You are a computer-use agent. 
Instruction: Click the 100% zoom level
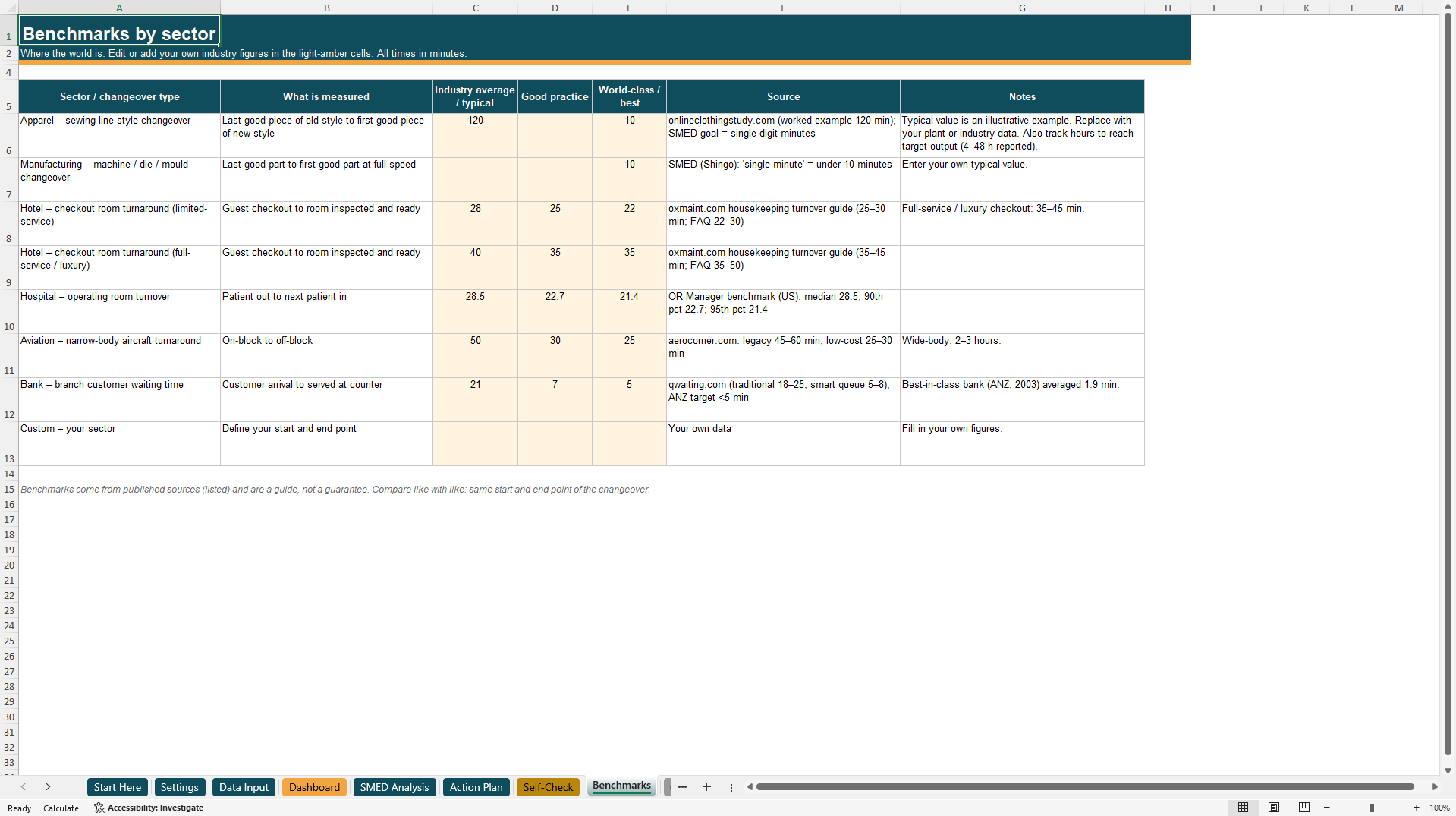[1439, 808]
